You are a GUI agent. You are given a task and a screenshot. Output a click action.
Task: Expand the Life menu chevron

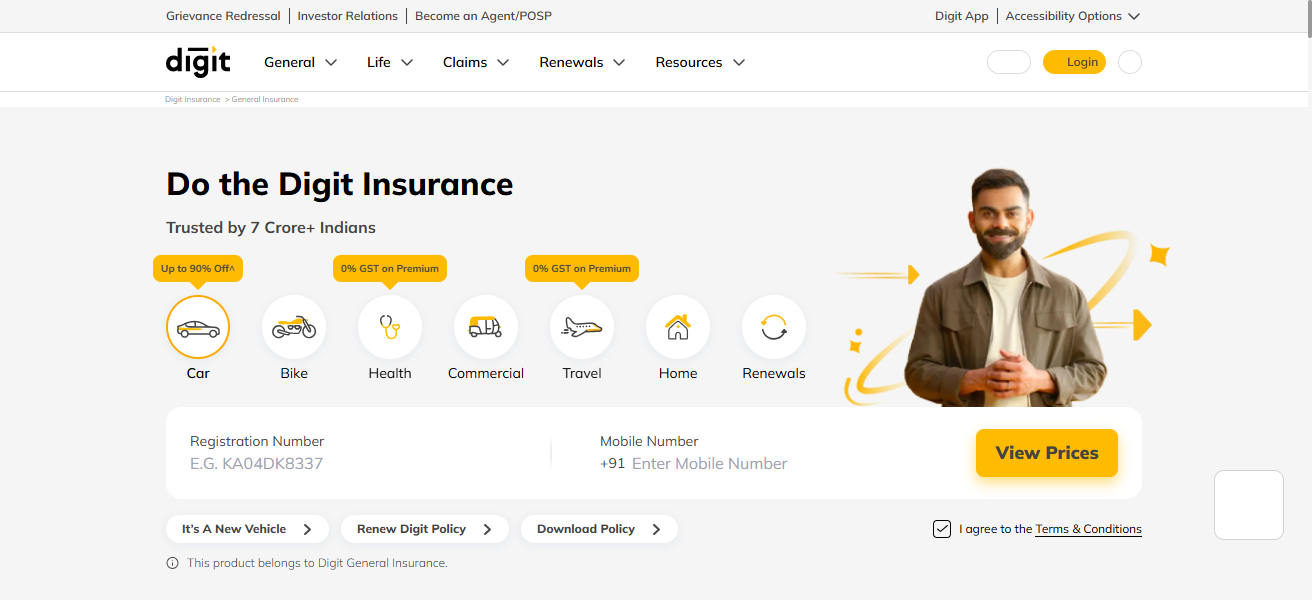(407, 62)
